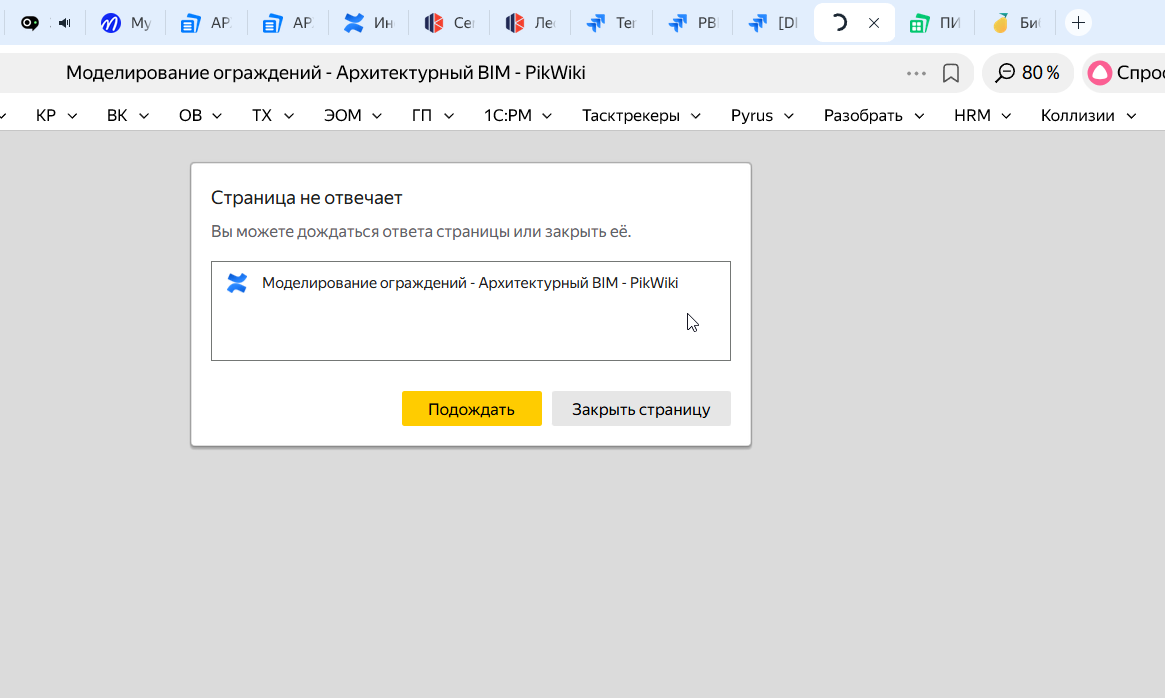Expand the ГП bookmarks folder
This screenshot has height=698, width=1165.
(x=432, y=115)
